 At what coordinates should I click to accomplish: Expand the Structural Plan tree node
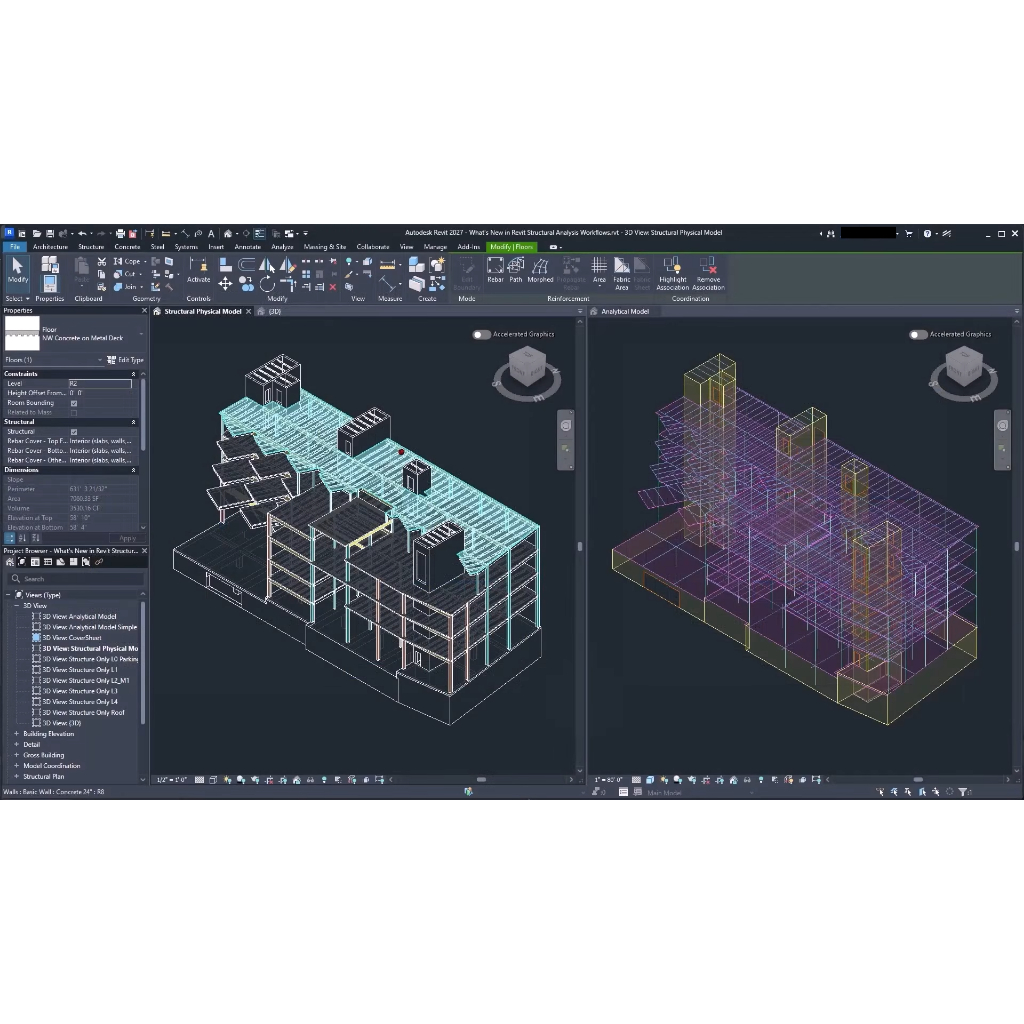[16, 776]
